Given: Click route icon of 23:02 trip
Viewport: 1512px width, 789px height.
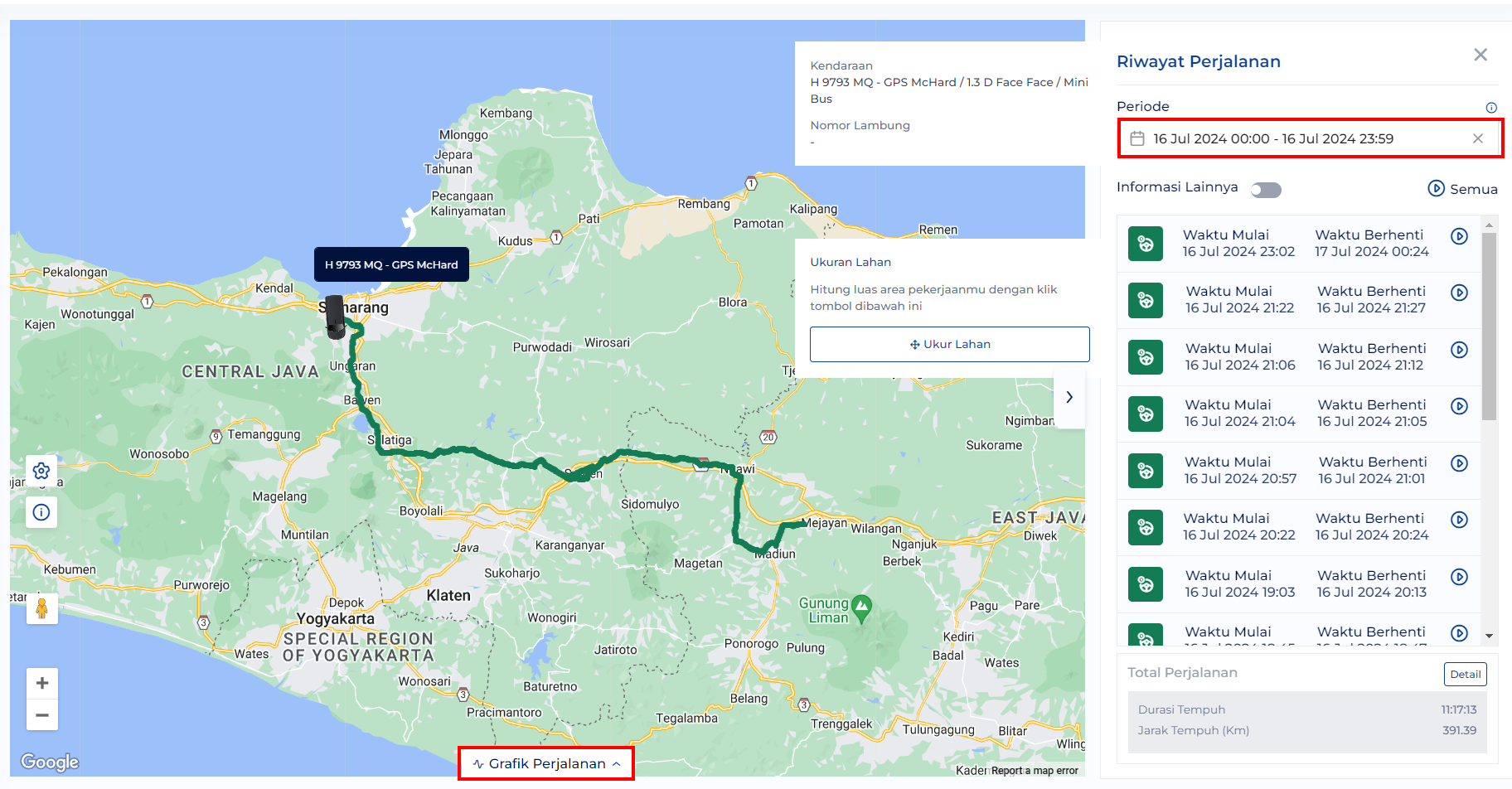Looking at the screenshot, I should coord(1146,244).
